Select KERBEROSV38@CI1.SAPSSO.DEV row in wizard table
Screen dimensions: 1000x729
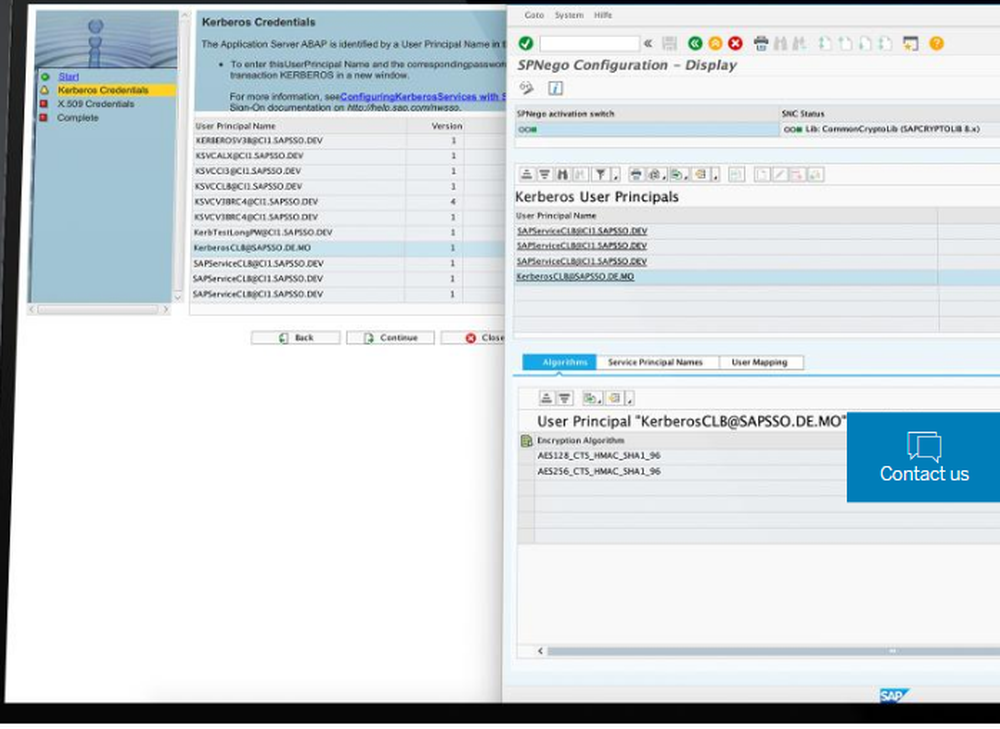pos(349,140)
